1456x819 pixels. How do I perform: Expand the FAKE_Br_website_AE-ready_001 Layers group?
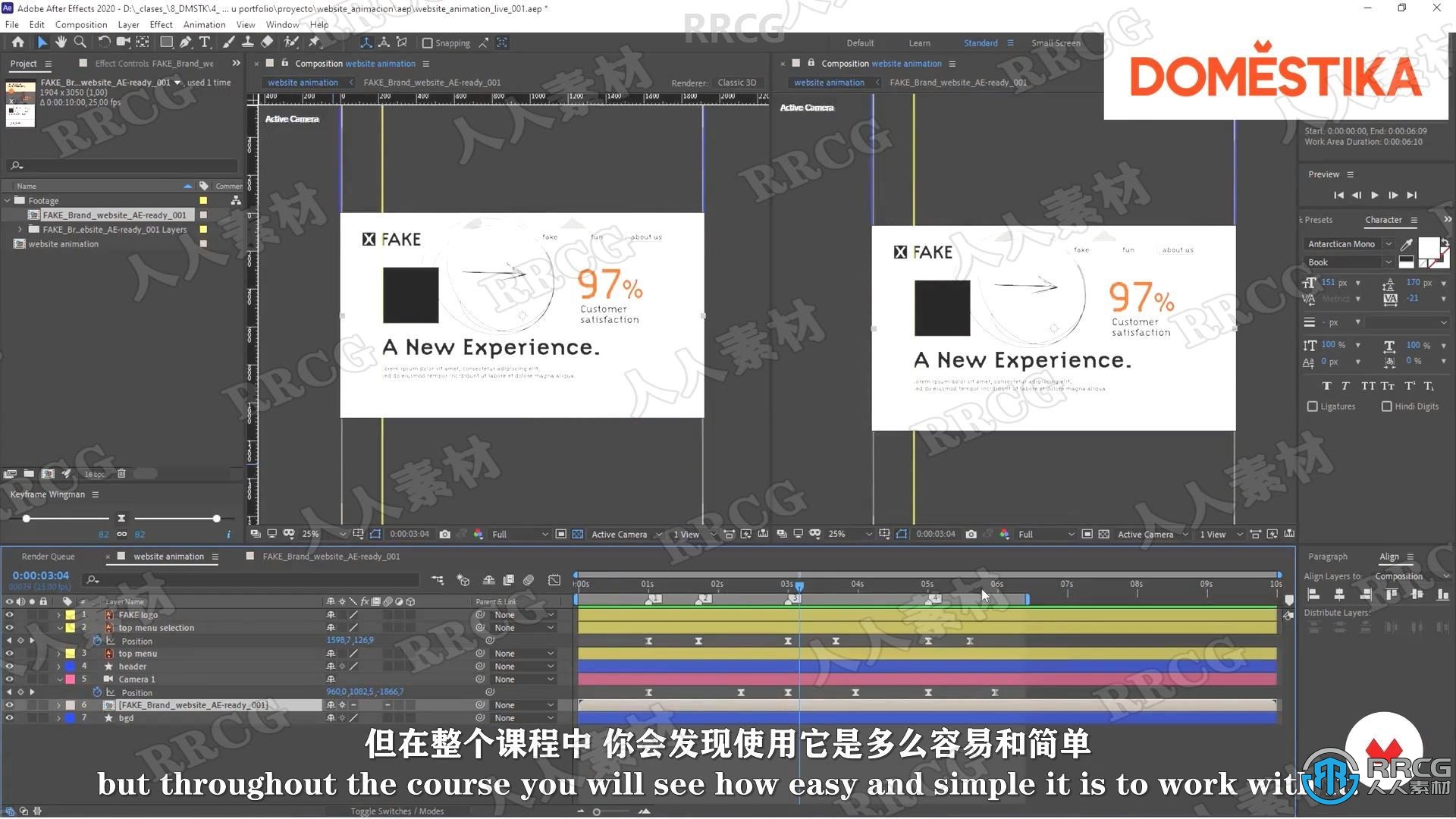coord(20,229)
